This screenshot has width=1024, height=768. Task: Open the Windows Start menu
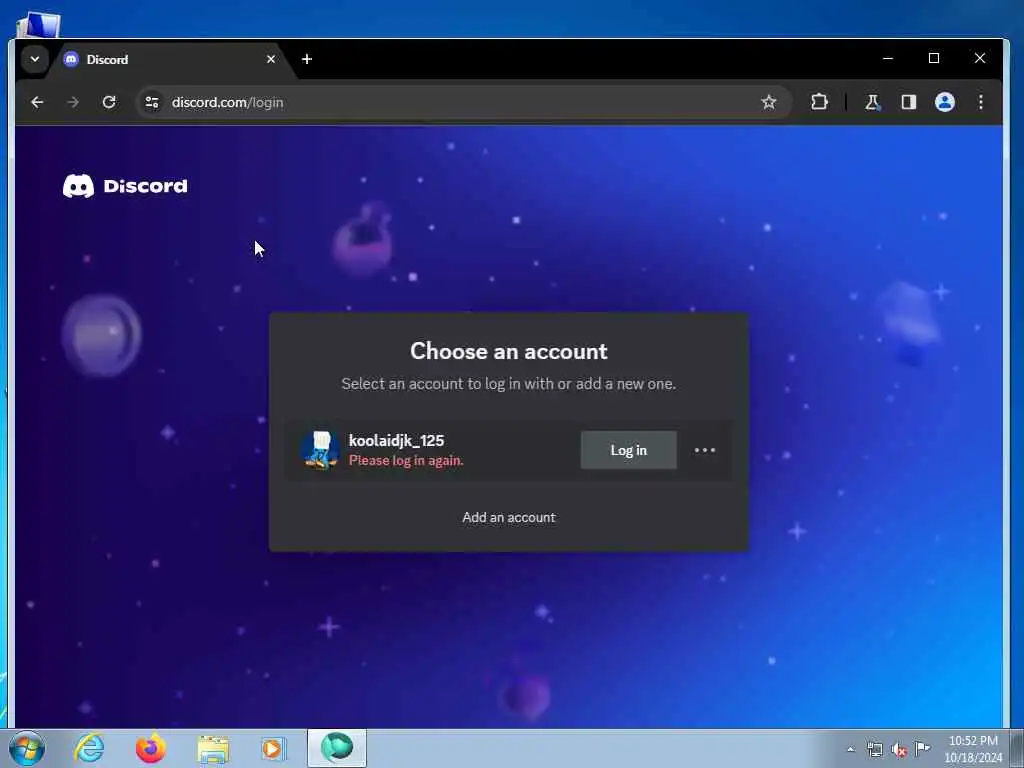(27, 748)
